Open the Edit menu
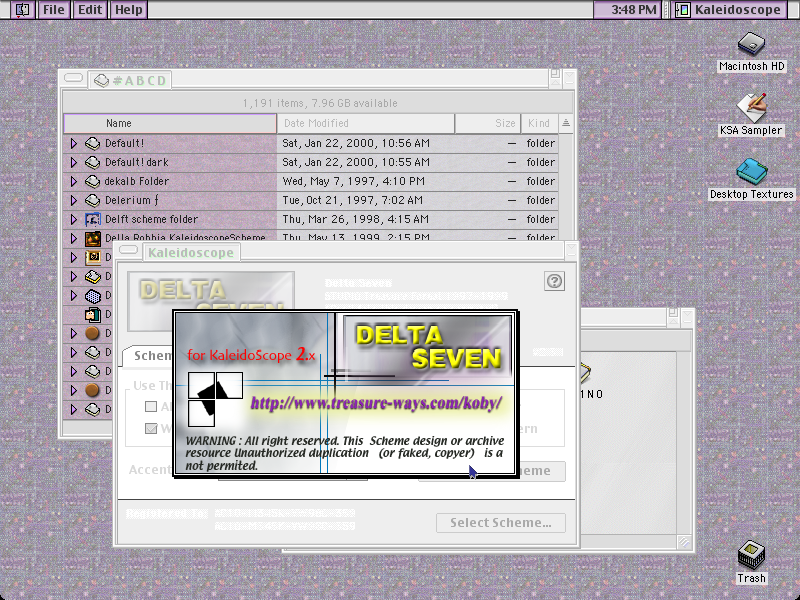The height and width of the screenshot is (600, 800). [90, 10]
